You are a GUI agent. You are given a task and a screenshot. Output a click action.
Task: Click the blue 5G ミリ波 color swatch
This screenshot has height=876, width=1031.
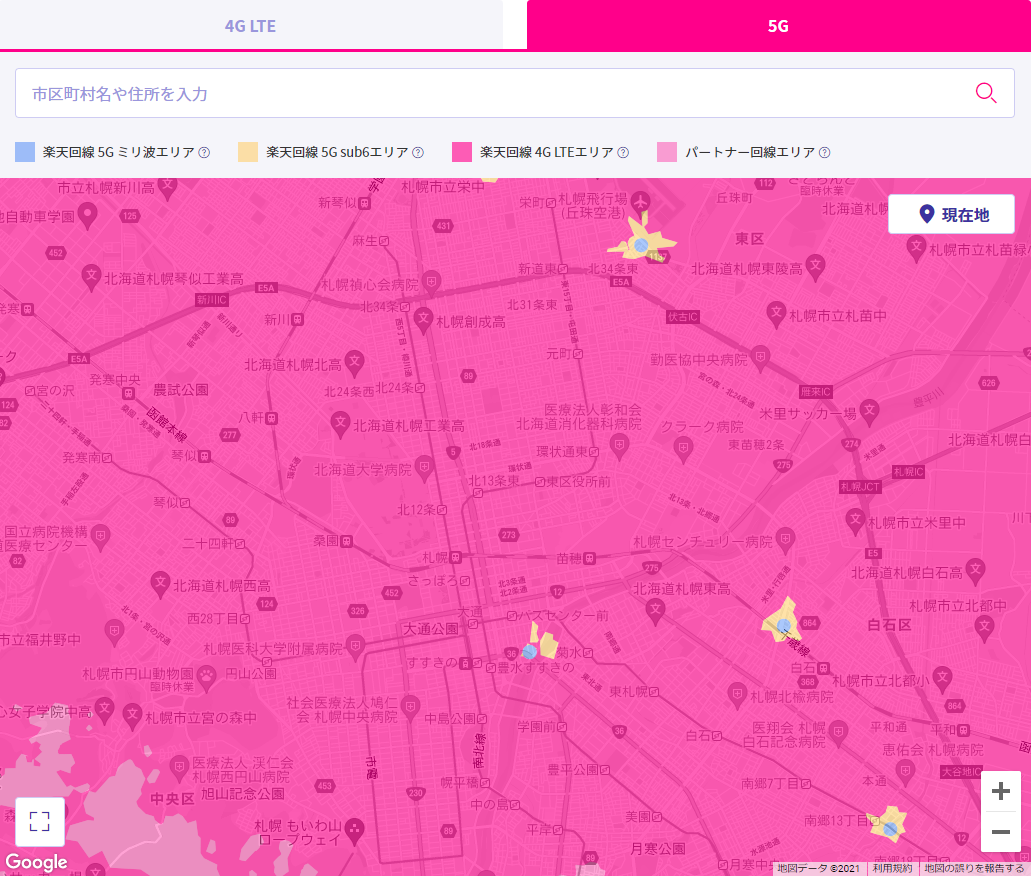[x=25, y=152]
